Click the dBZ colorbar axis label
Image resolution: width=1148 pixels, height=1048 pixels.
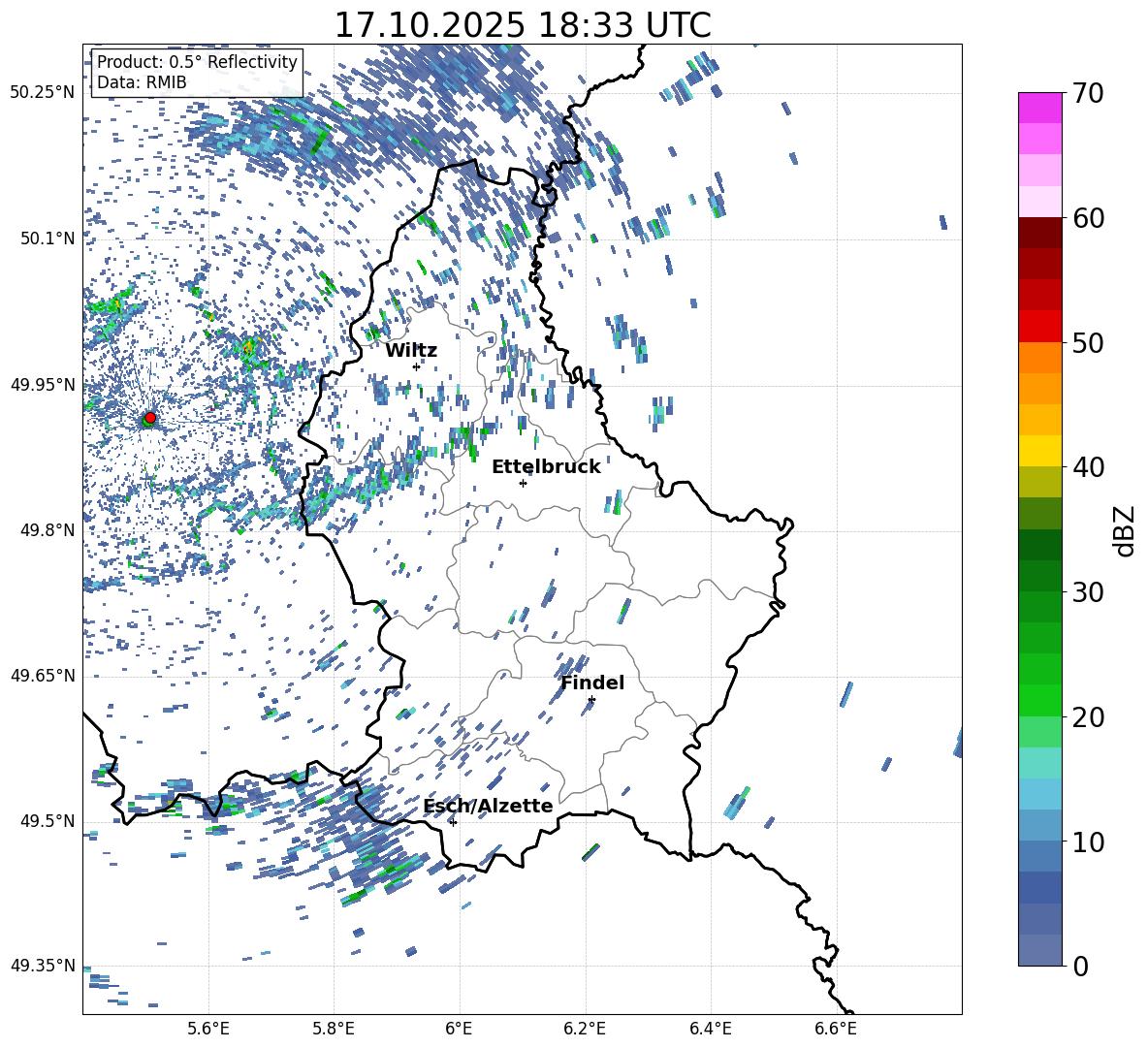[x=1125, y=530]
